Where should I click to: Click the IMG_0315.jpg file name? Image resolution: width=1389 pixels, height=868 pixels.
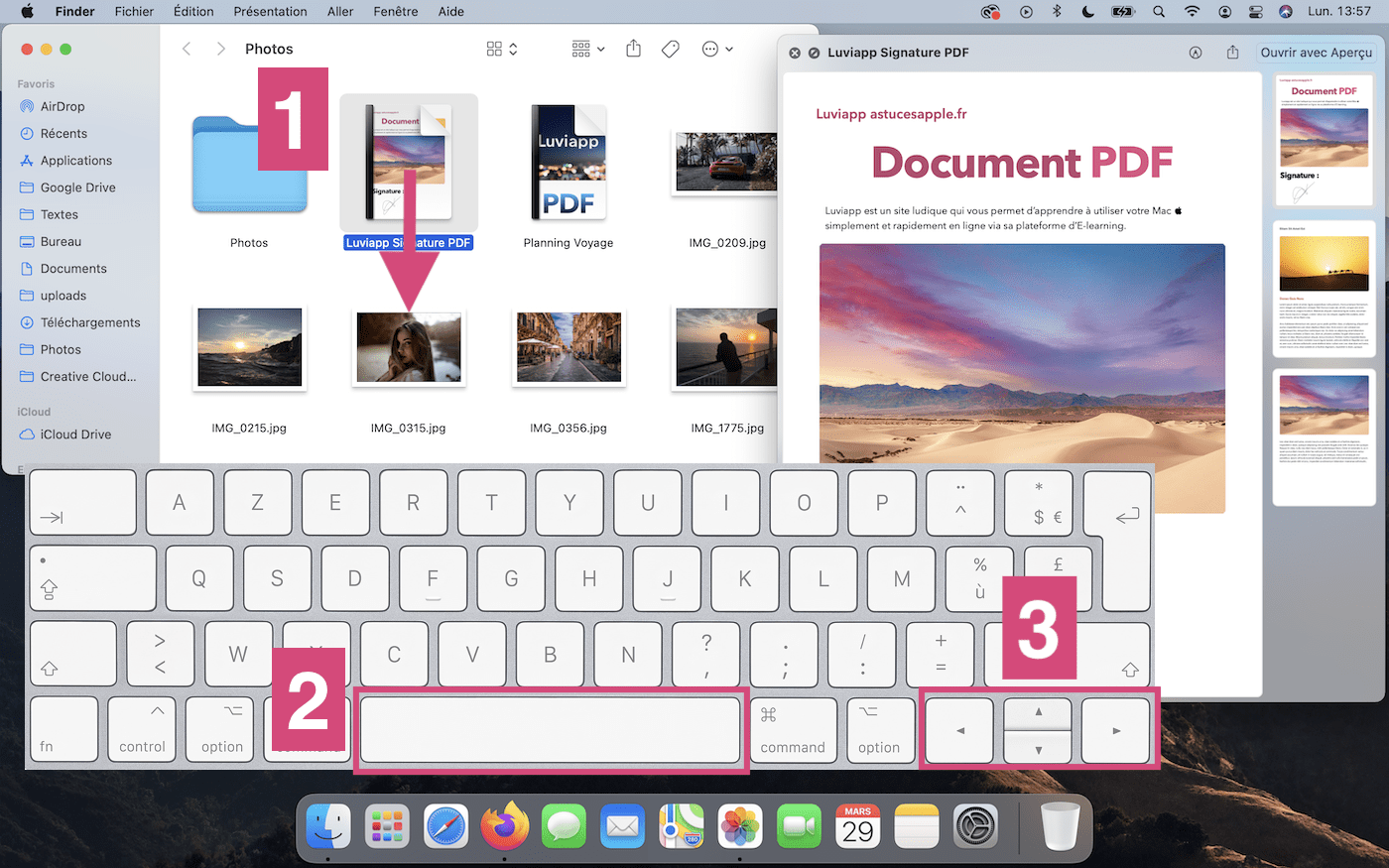[408, 429]
